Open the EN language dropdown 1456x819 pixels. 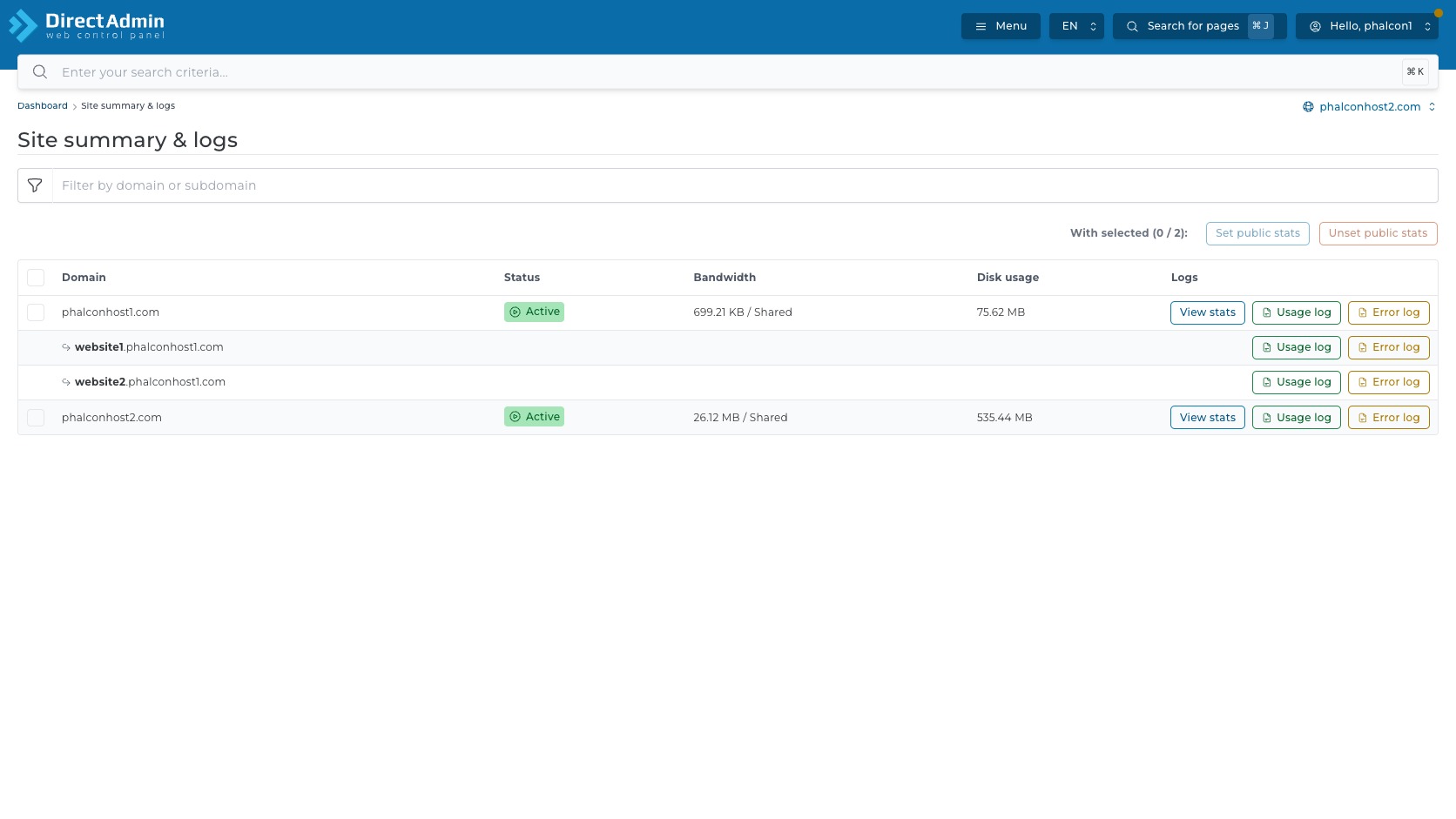(1076, 26)
